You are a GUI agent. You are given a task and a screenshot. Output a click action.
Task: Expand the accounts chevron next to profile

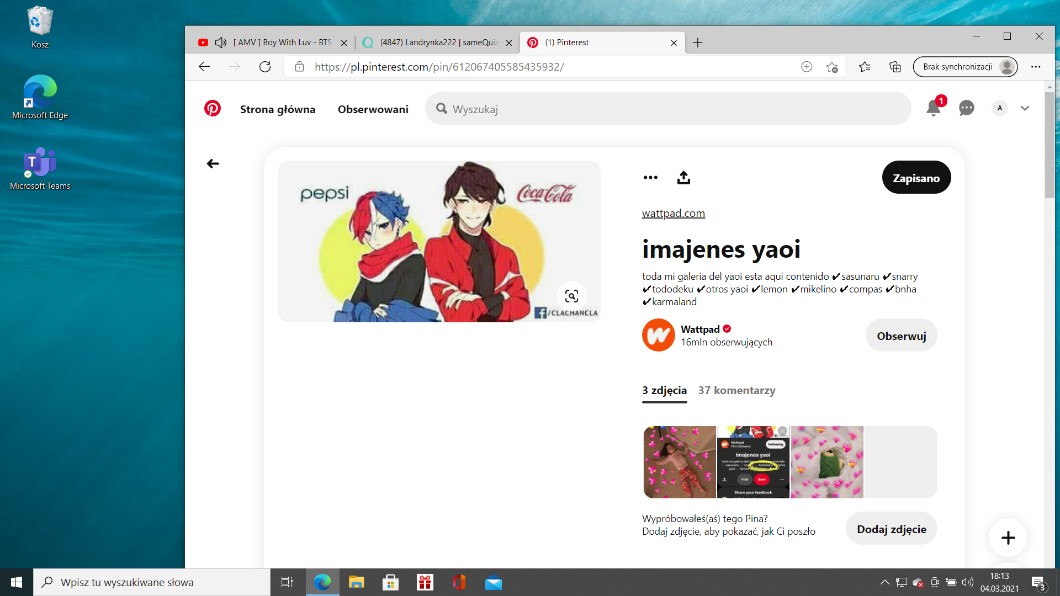point(1024,108)
